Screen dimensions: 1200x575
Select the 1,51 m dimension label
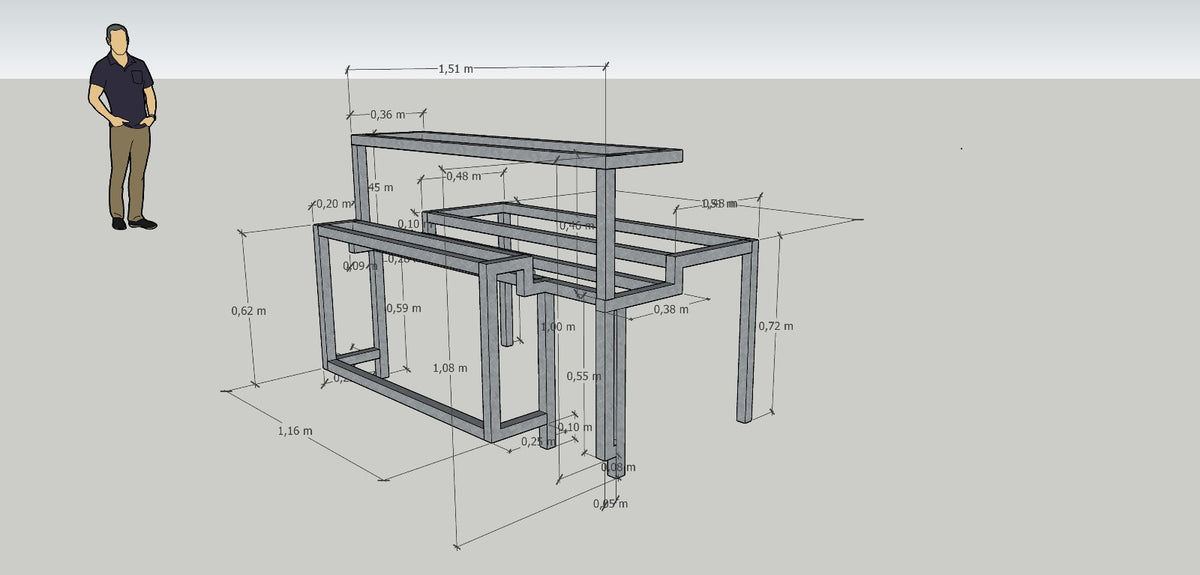tap(455, 69)
